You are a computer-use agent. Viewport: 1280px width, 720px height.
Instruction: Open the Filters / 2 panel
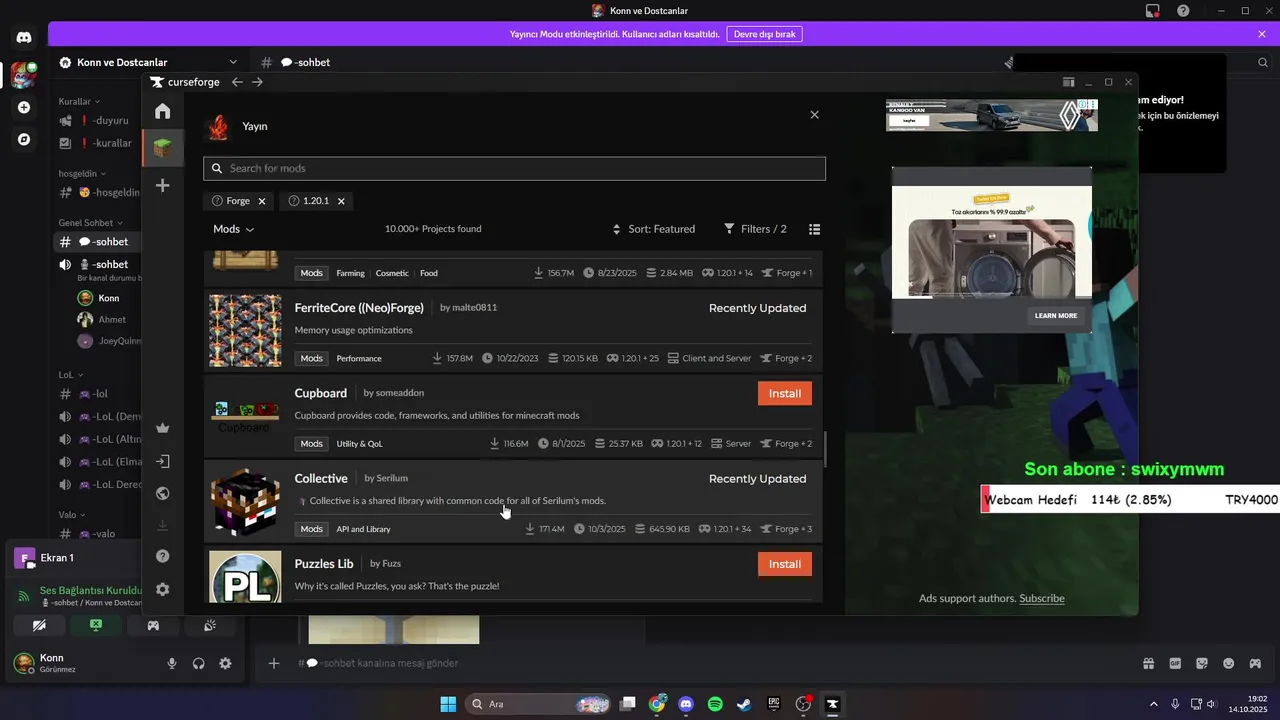tap(755, 229)
